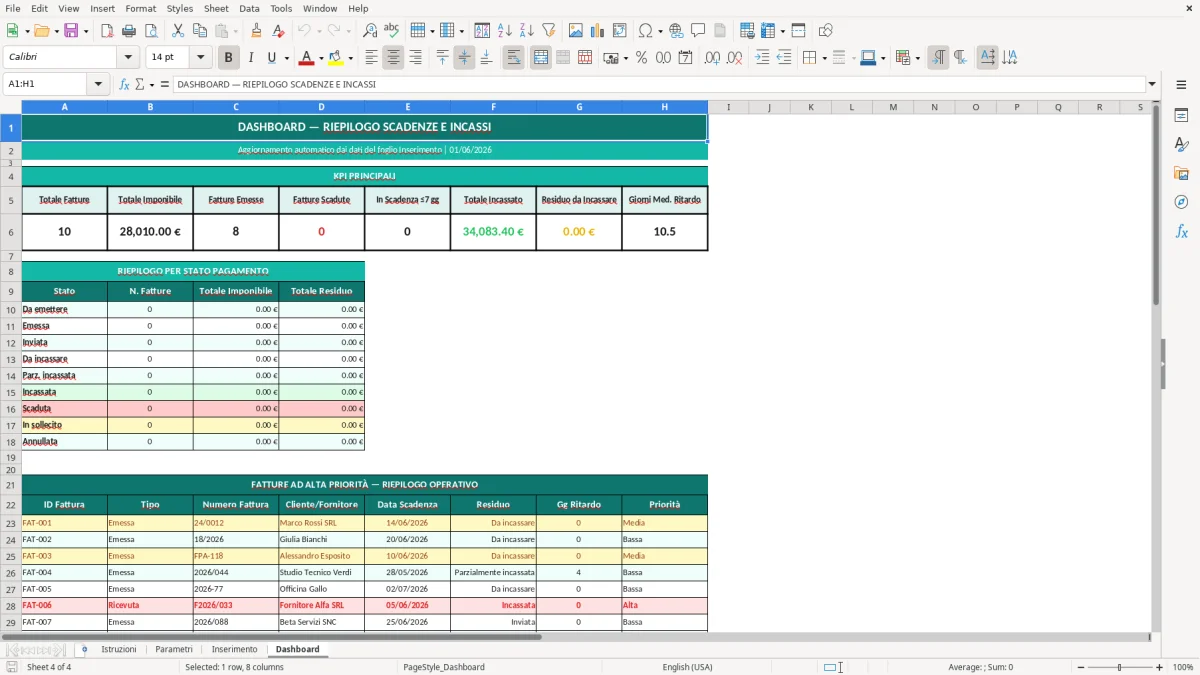
Task: Toggle Align Left
Action: click(371, 58)
